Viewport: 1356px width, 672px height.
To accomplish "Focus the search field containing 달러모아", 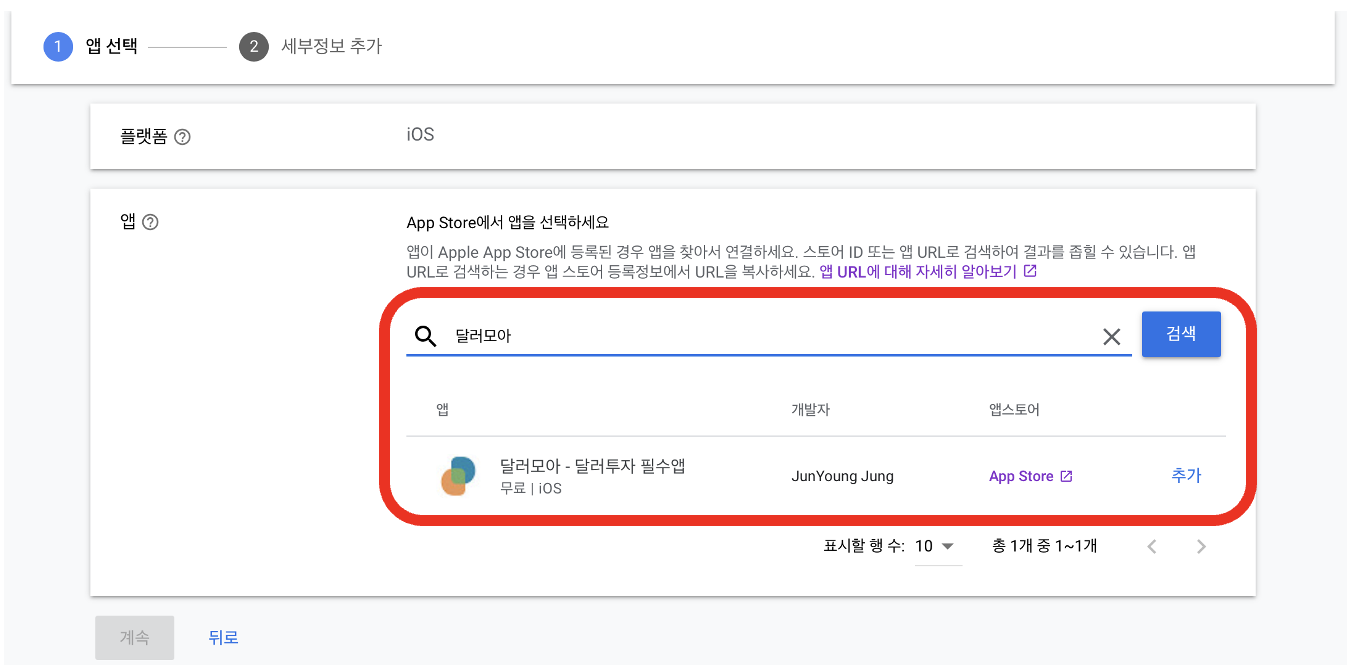I will tap(770, 336).
